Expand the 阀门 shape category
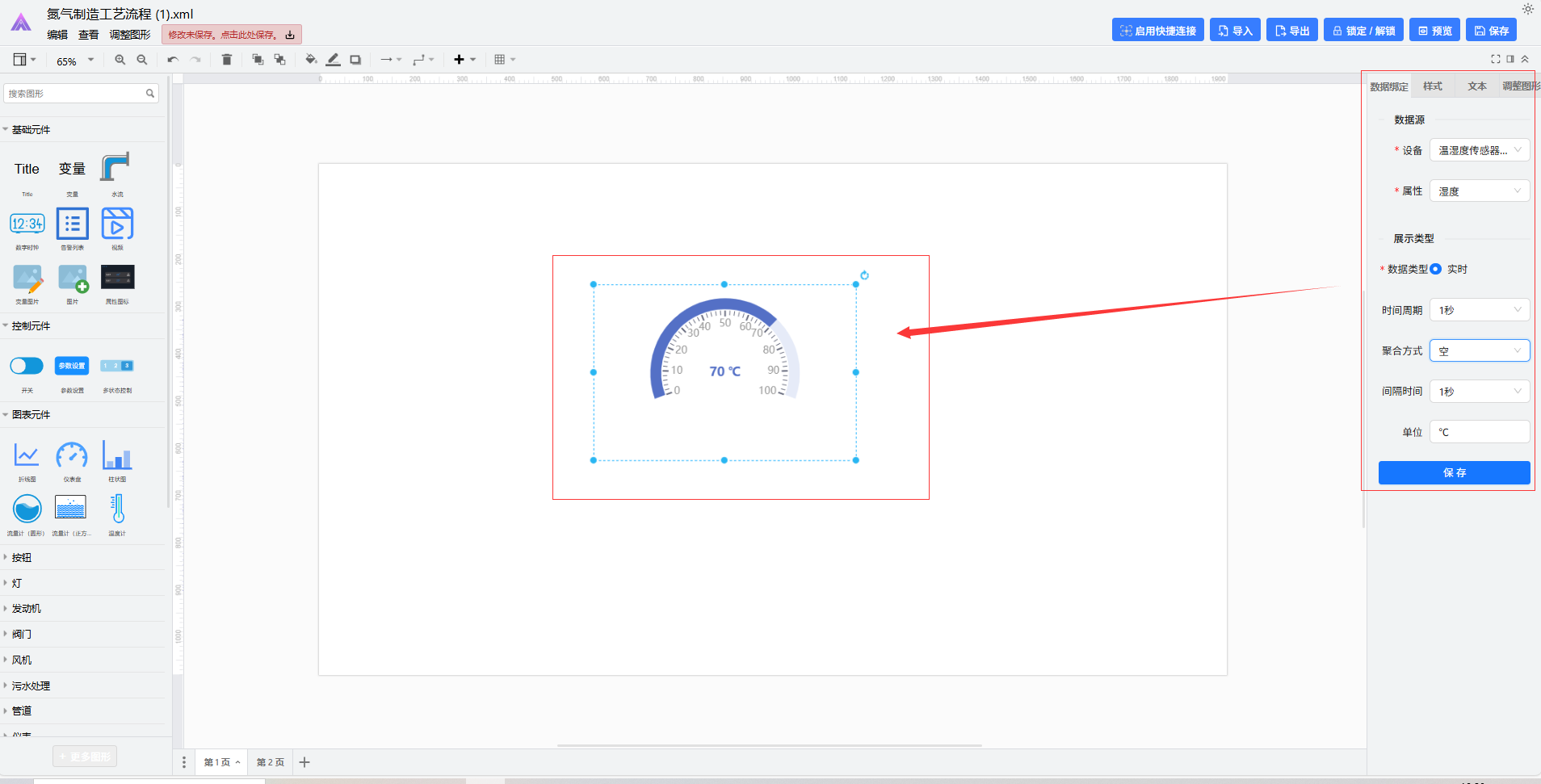Viewport: 1541px width, 784px height. [x=22, y=635]
